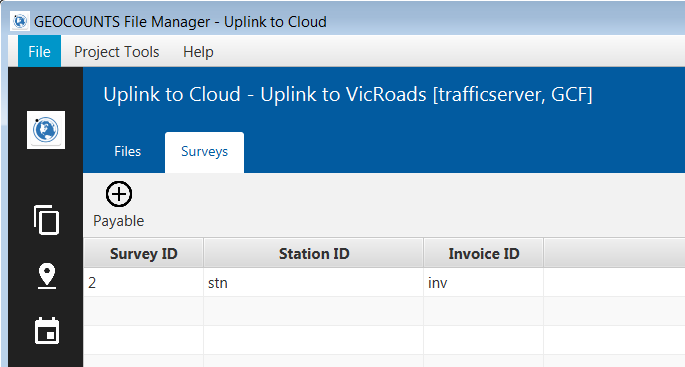Select survey row with ID 2
The height and width of the screenshot is (367, 685).
coord(384,282)
